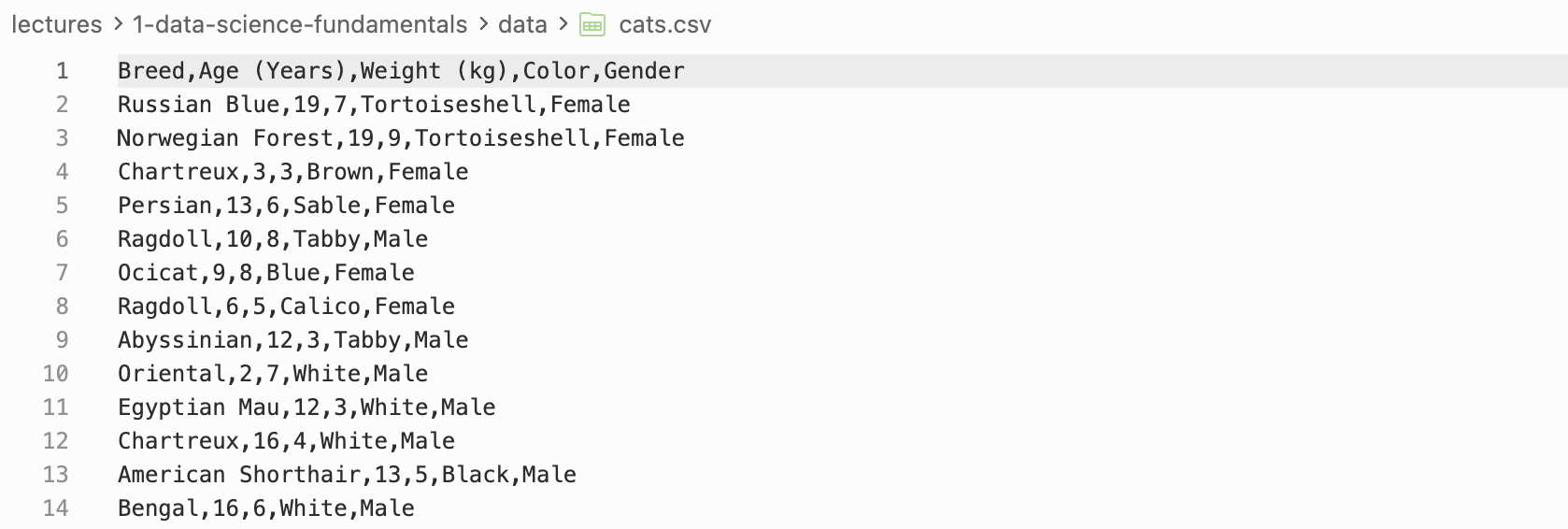Place cursor in the header row 'Breed,Age (Years)'

[x=401, y=71]
